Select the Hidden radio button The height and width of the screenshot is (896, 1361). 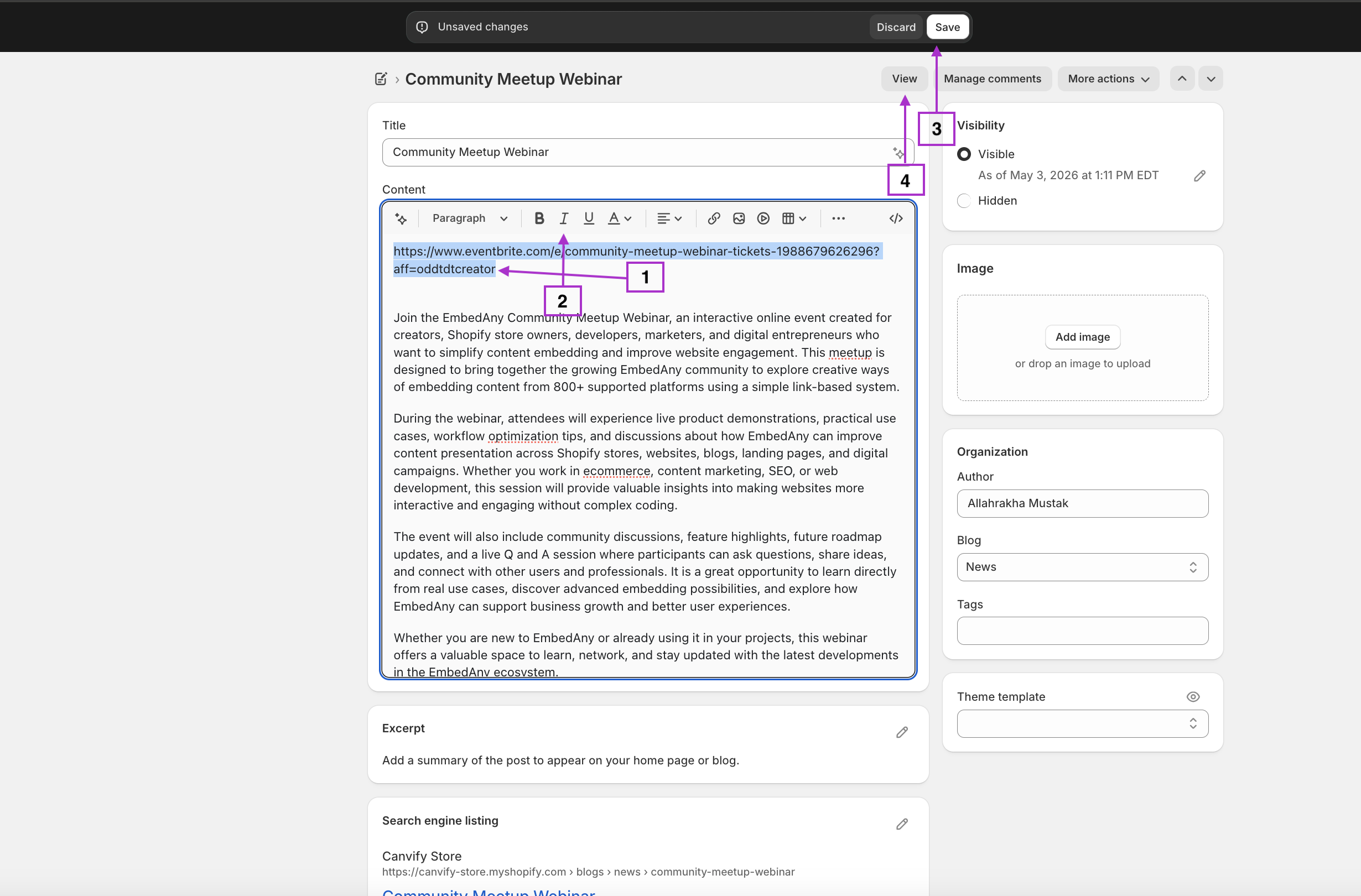coord(964,201)
